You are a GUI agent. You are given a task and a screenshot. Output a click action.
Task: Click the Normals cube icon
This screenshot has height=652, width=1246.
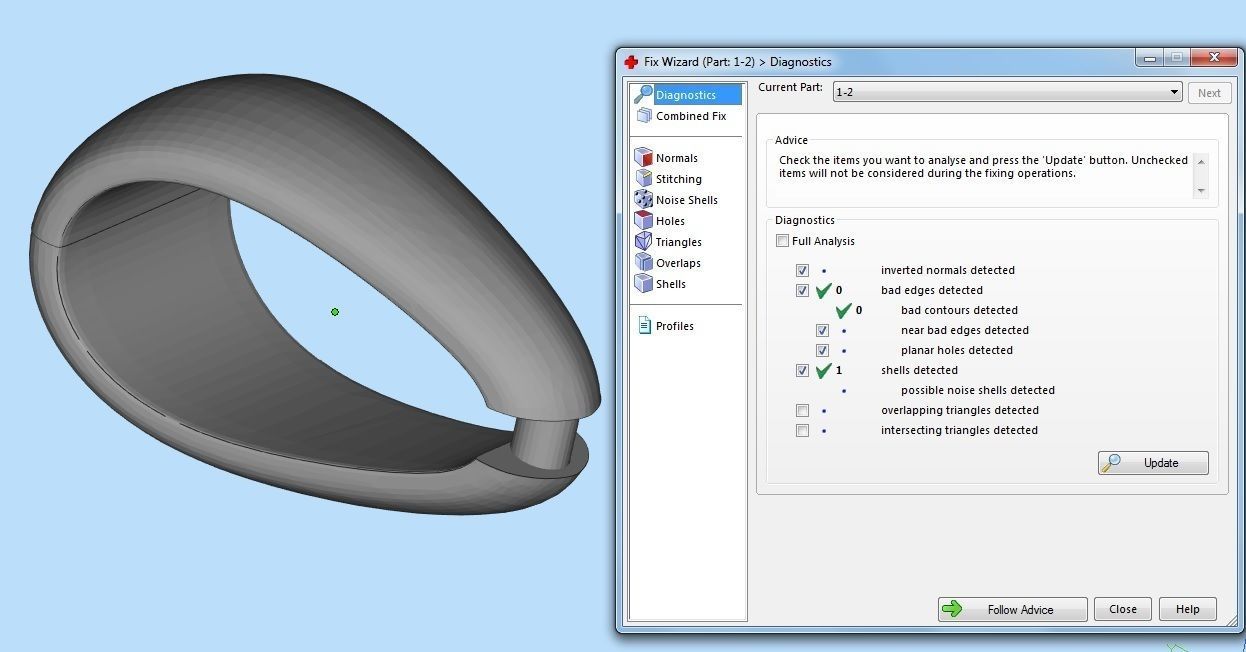[643, 158]
